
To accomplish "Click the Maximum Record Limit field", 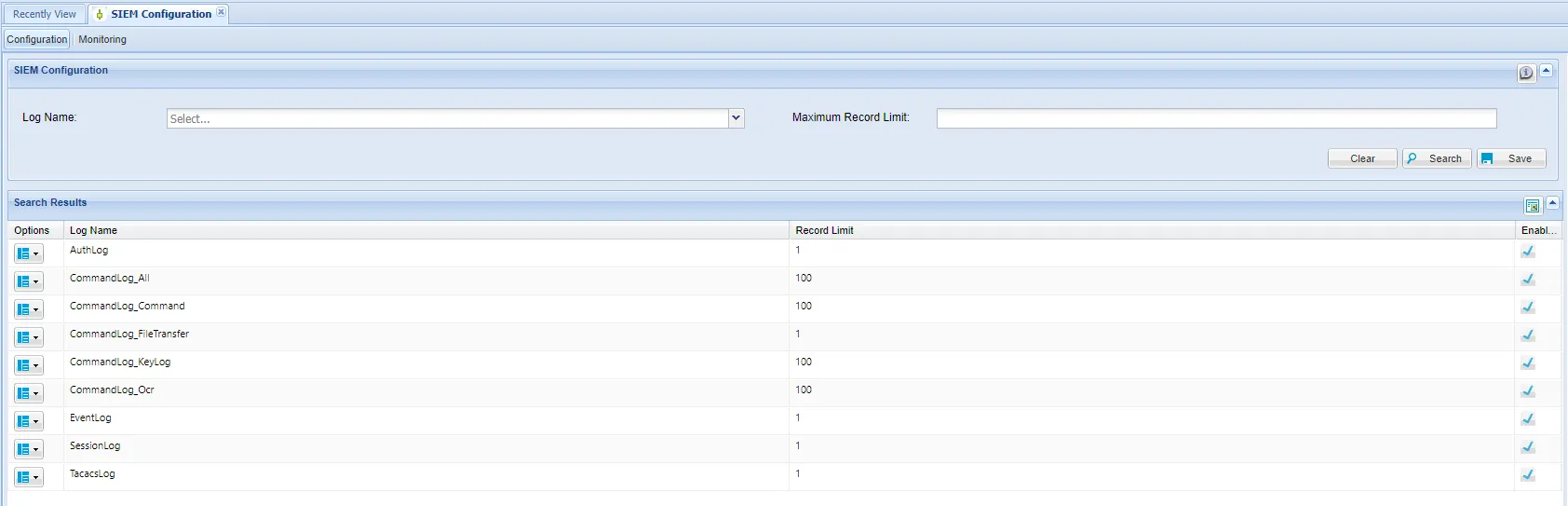I will pyautogui.click(x=1216, y=118).
